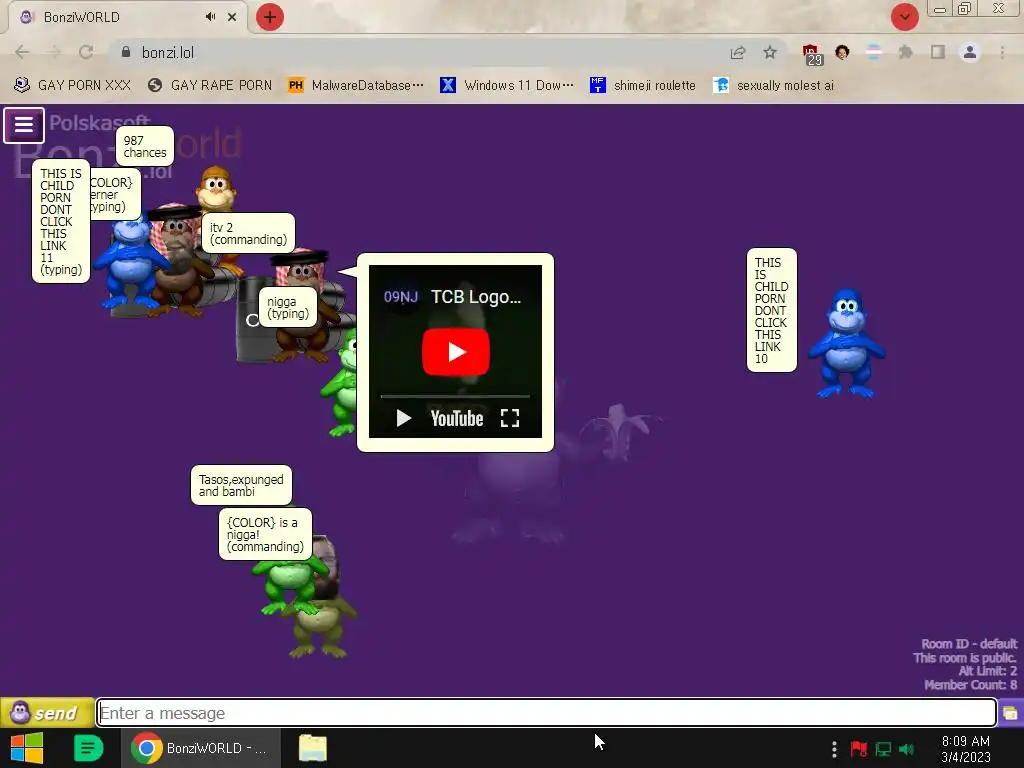Viewport: 1024px width, 768px height.
Task: Open the Windows 11 Dow… bookmark
Action: coord(507,85)
